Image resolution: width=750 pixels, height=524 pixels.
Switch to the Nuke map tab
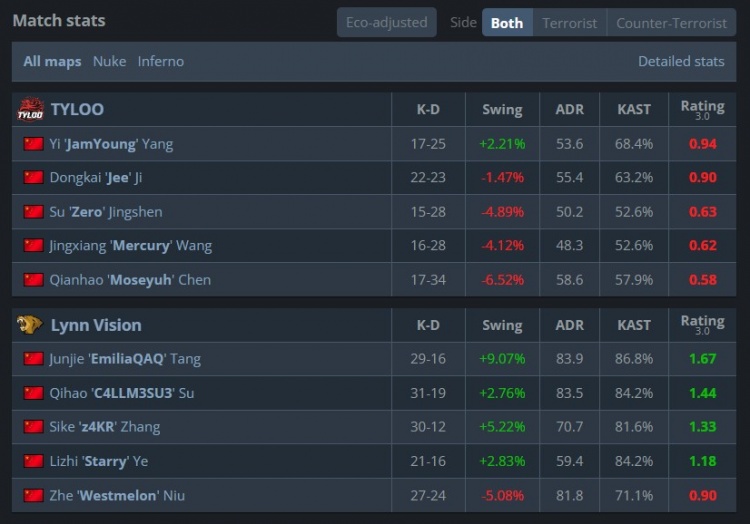(x=110, y=61)
